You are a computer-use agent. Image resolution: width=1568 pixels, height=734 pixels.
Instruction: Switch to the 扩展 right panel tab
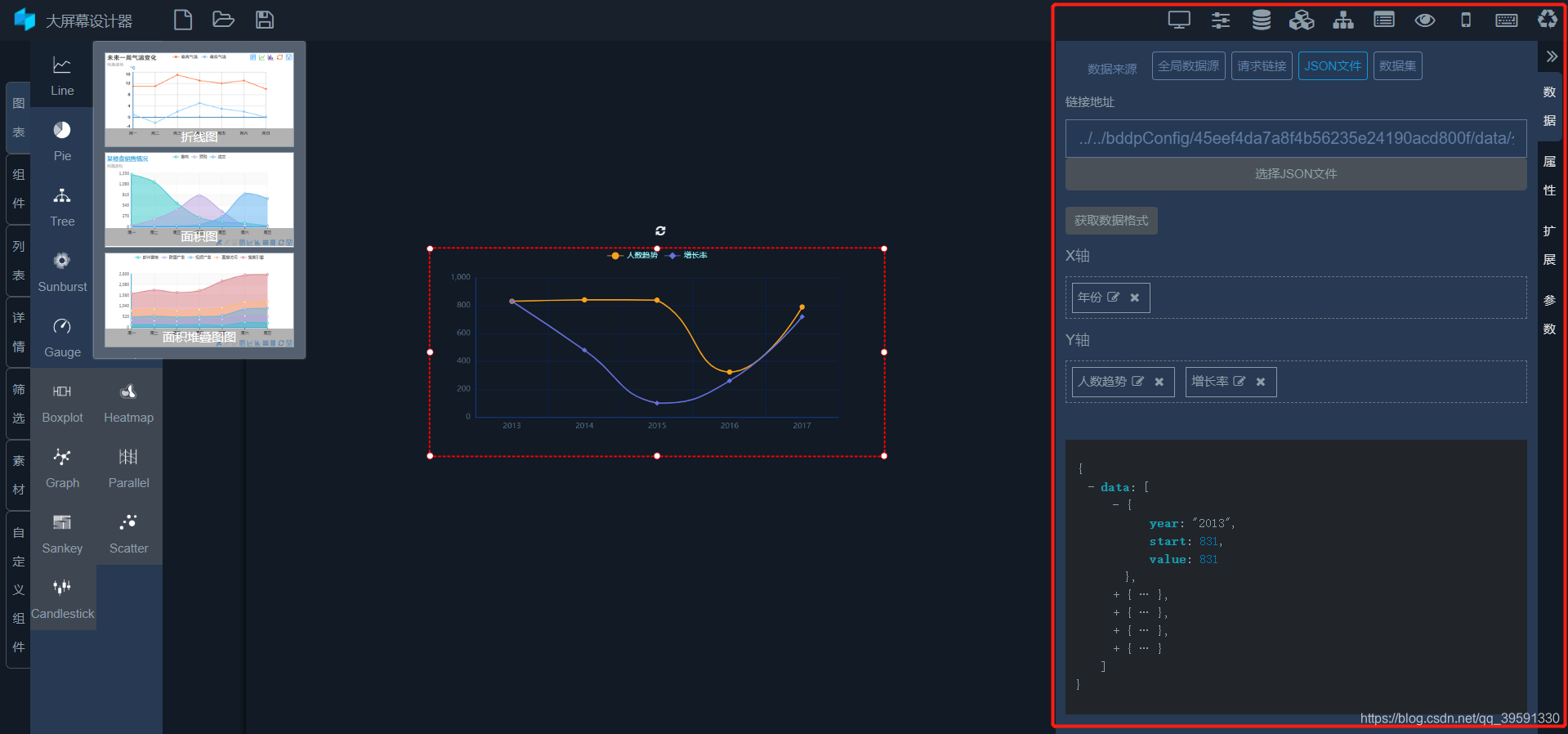[x=1549, y=245]
